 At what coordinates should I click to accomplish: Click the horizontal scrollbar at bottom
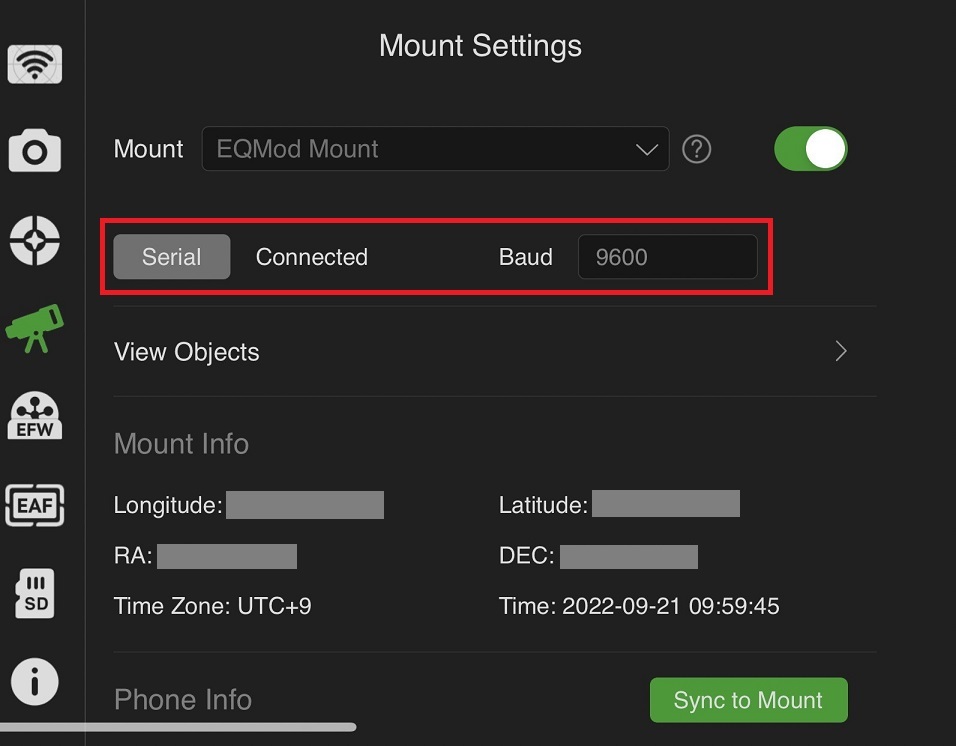(x=178, y=727)
